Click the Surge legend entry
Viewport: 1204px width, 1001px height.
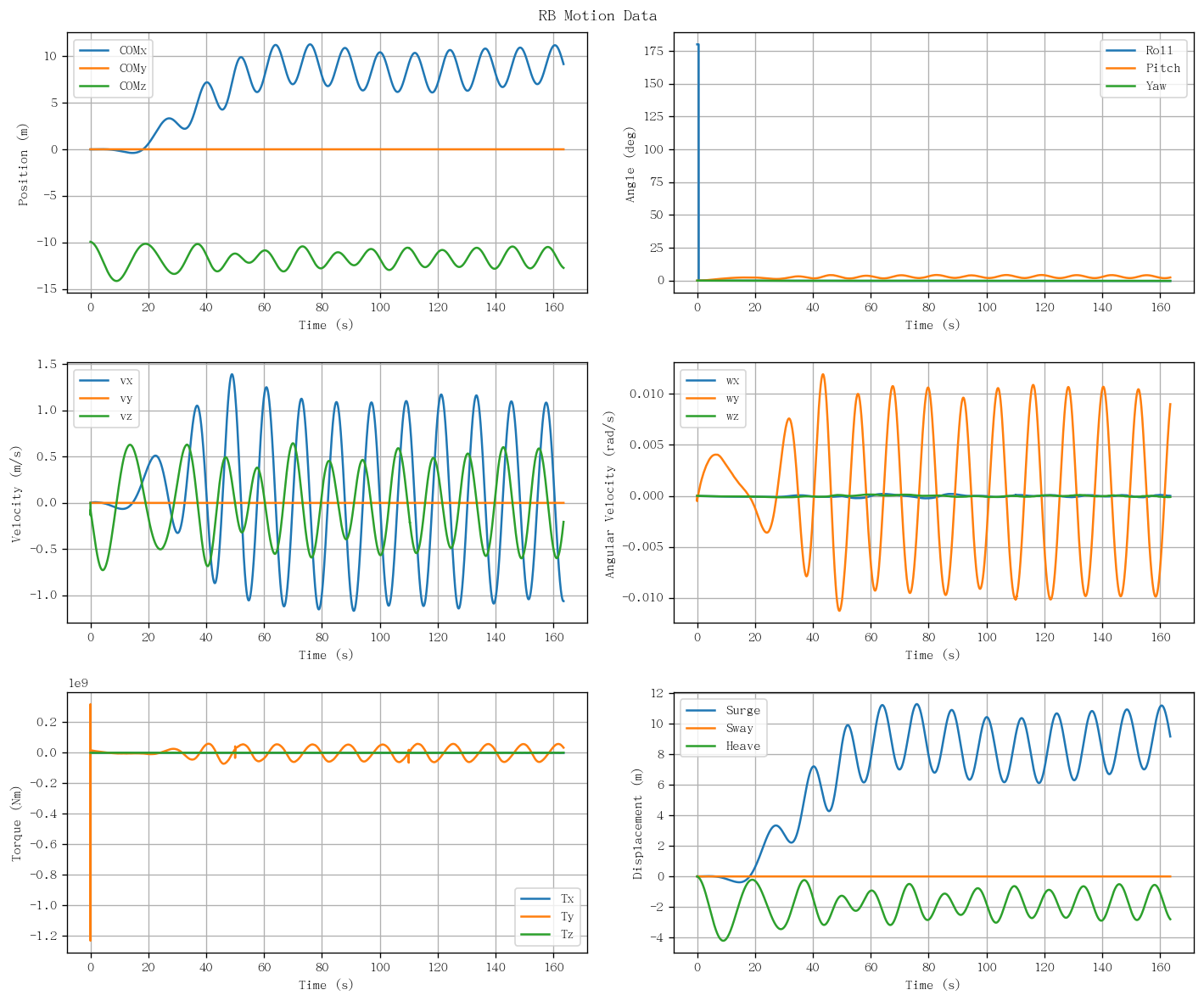[x=724, y=710]
